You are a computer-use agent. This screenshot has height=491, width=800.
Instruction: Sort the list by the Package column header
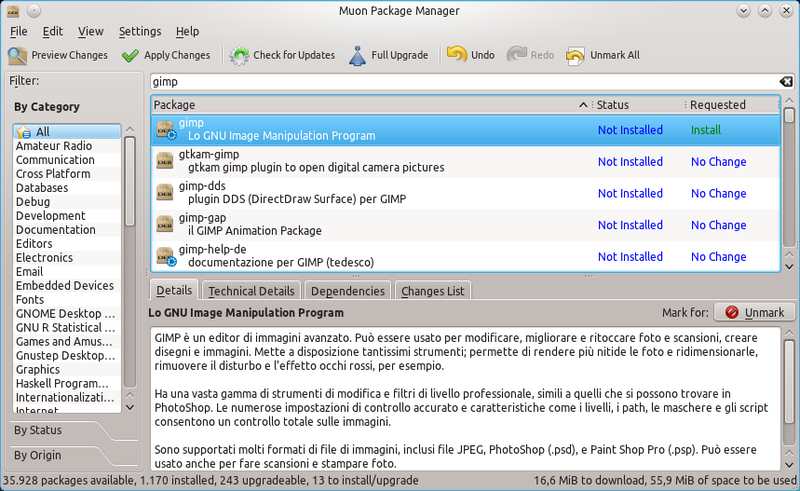coord(365,105)
